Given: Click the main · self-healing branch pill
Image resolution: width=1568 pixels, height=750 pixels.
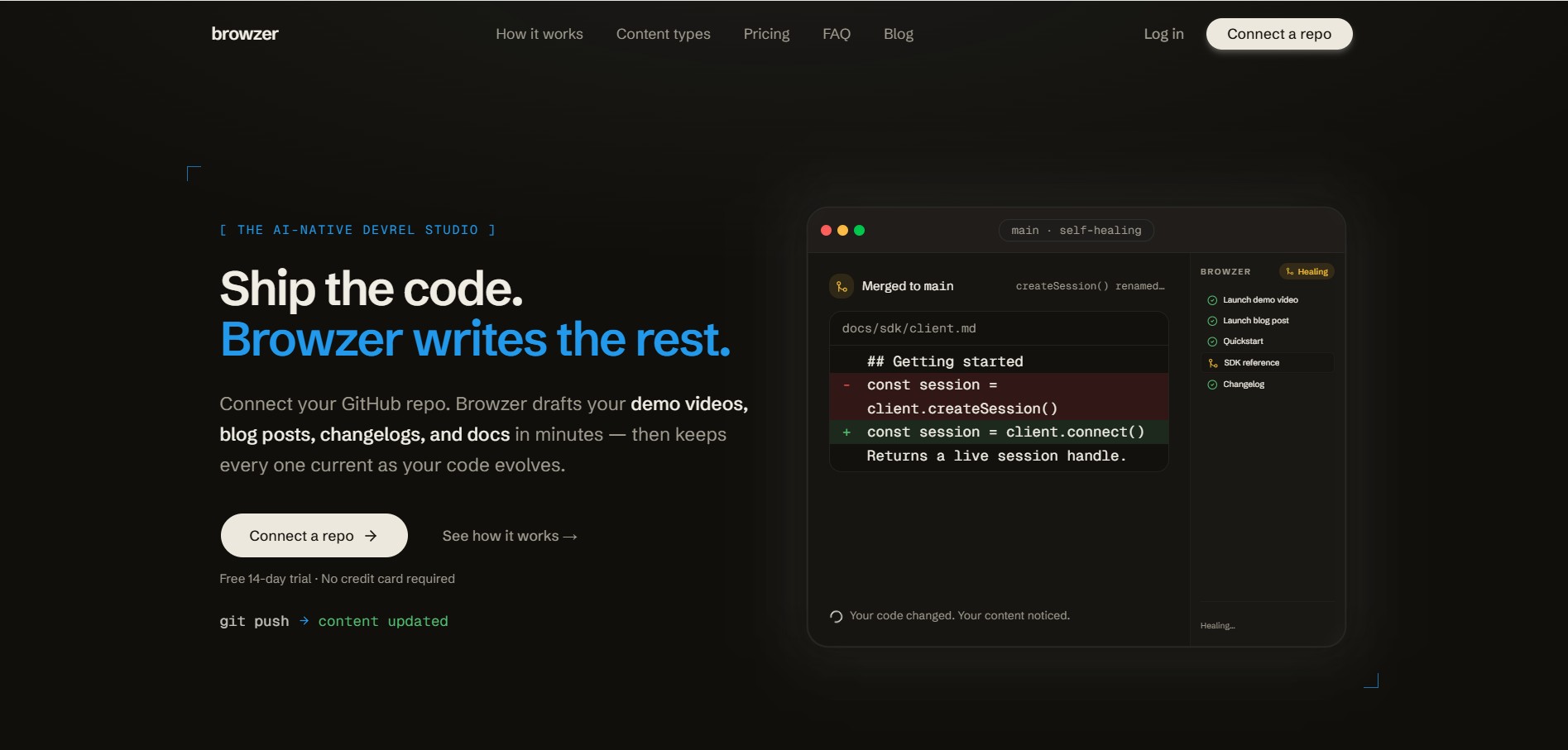Looking at the screenshot, I should point(1077,231).
